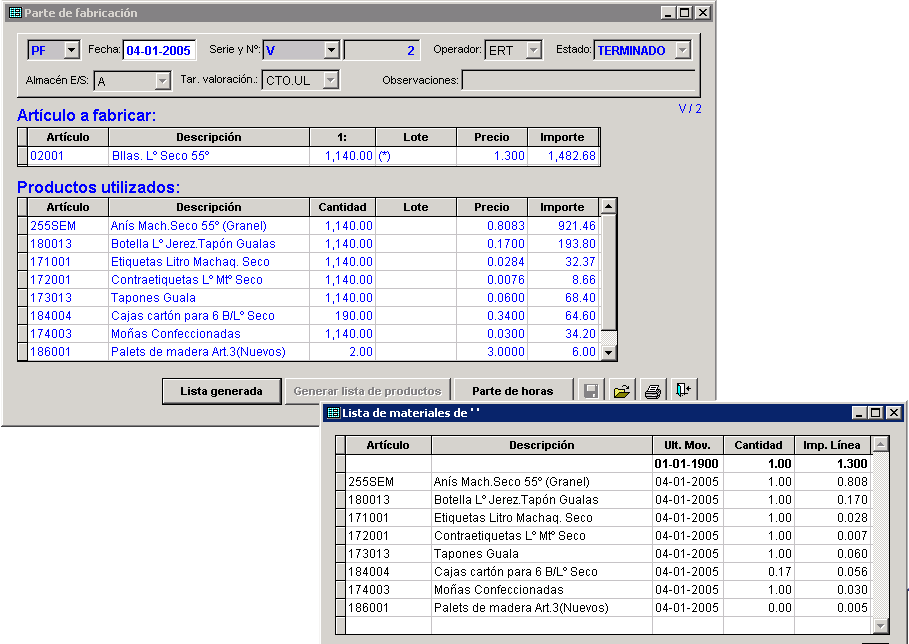Click the 01-01-1900 date cell
The image size is (909, 644).
click(x=686, y=463)
